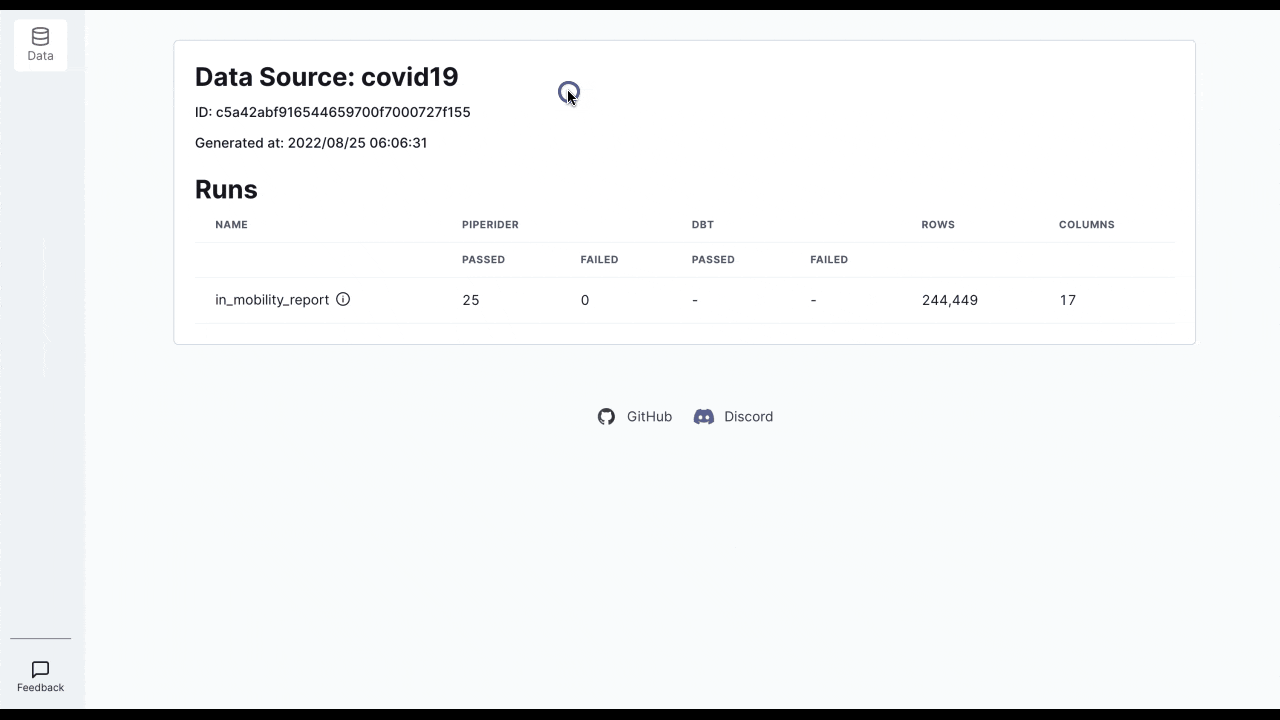Click the GitHub logo icon
1280x720 pixels.
pyautogui.click(x=606, y=416)
